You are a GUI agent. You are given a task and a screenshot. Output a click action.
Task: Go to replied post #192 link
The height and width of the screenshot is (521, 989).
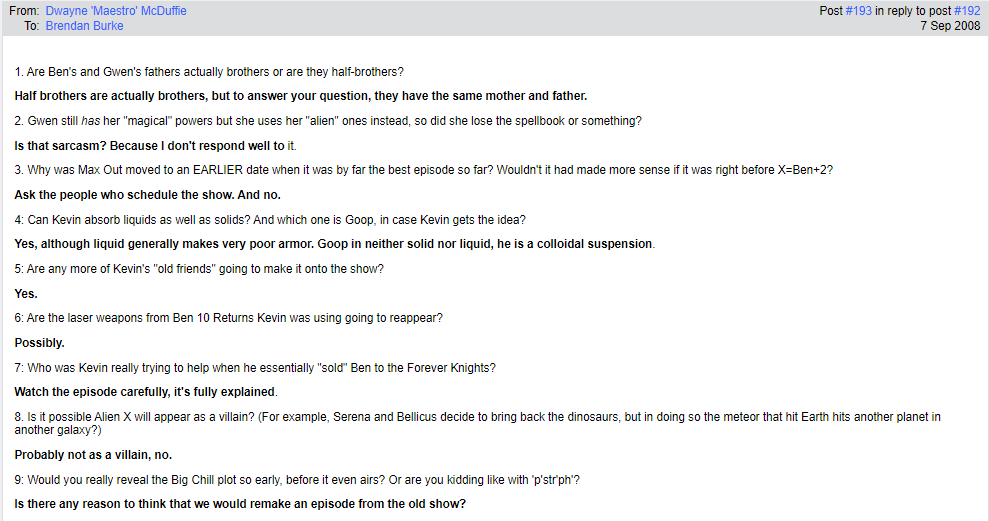click(967, 11)
